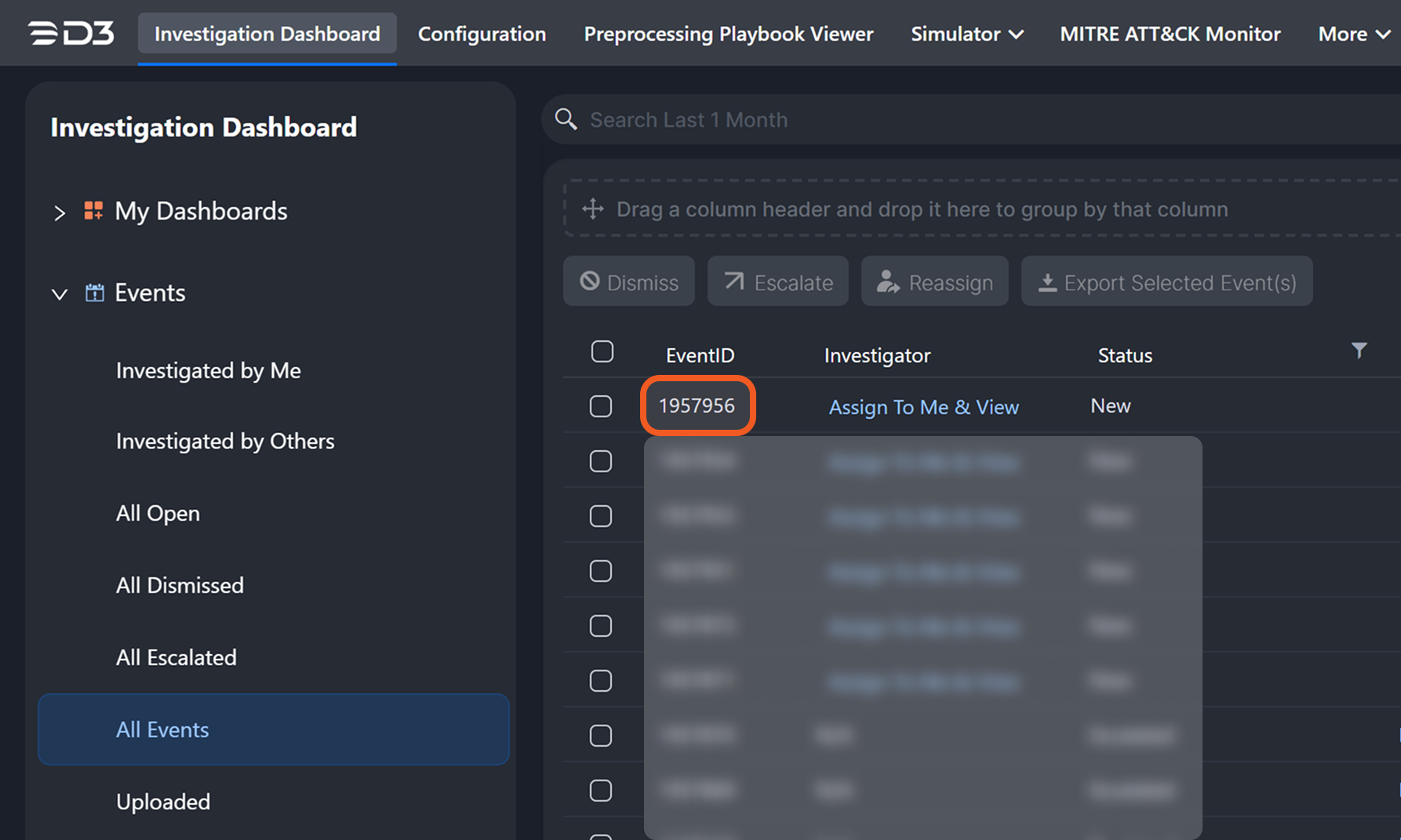Open the Uploaded events view
The width and height of the screenshot is (1401, 840).
click(x=163, y=802)
